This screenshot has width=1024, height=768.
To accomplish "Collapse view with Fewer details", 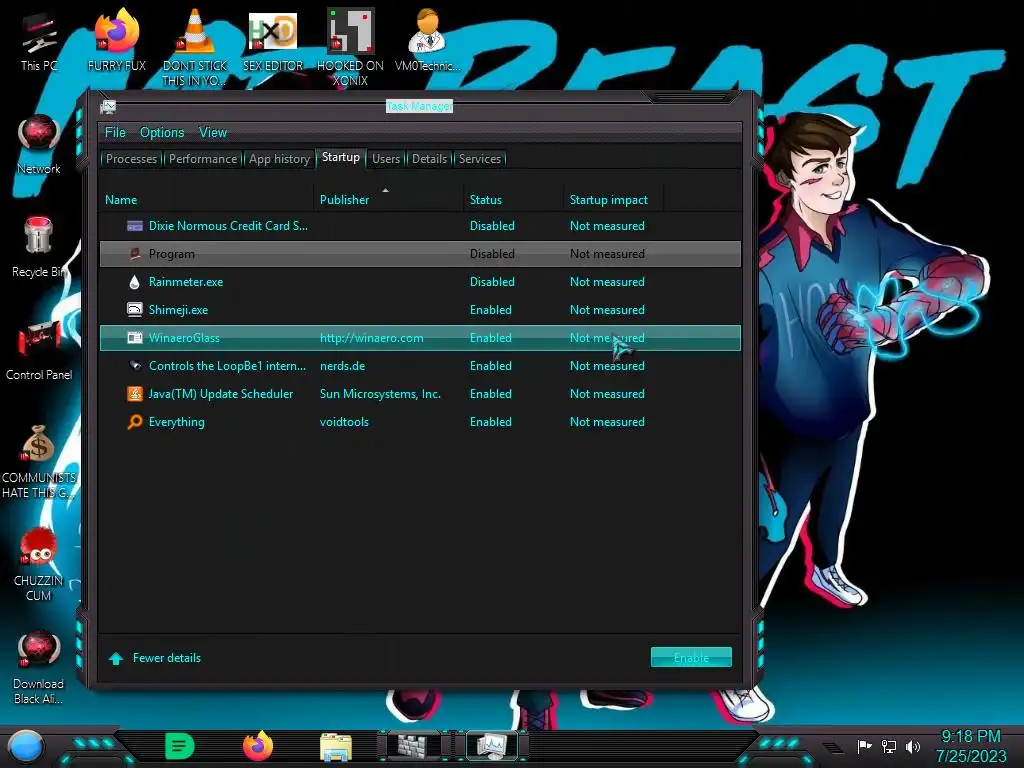I will coord(167,658).
